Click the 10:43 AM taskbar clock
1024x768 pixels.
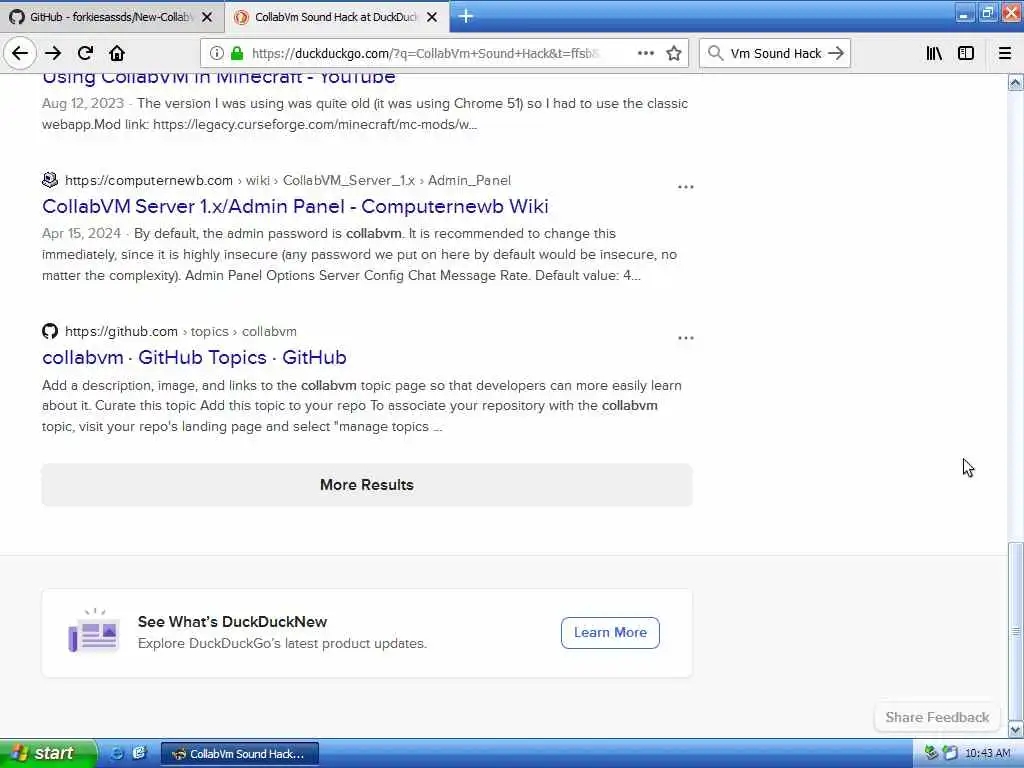point(987,754)
